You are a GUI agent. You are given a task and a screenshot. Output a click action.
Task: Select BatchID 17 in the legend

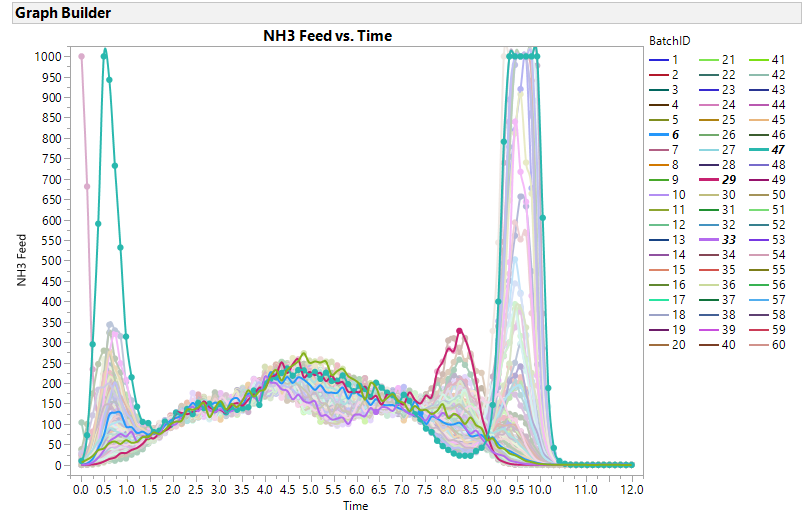(667, 300)
